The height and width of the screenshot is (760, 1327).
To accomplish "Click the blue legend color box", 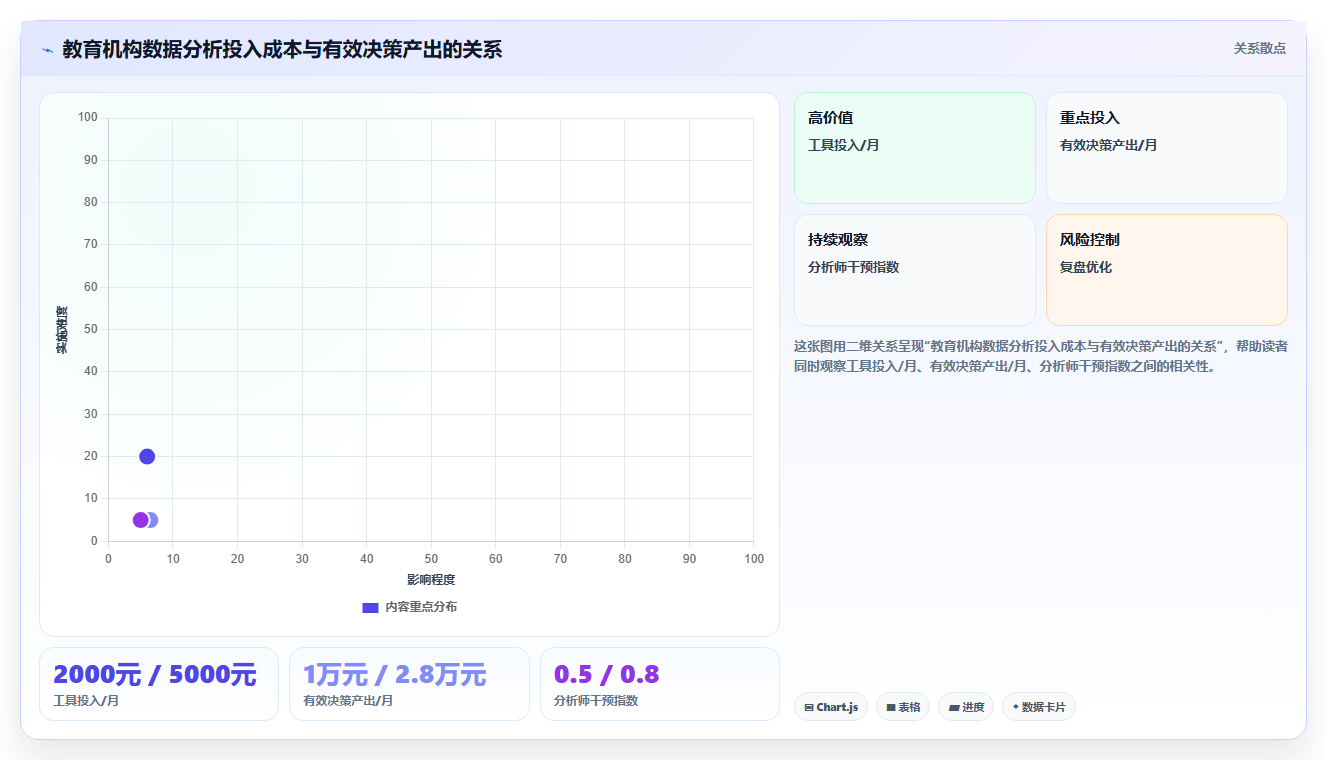I will point(370,607).
